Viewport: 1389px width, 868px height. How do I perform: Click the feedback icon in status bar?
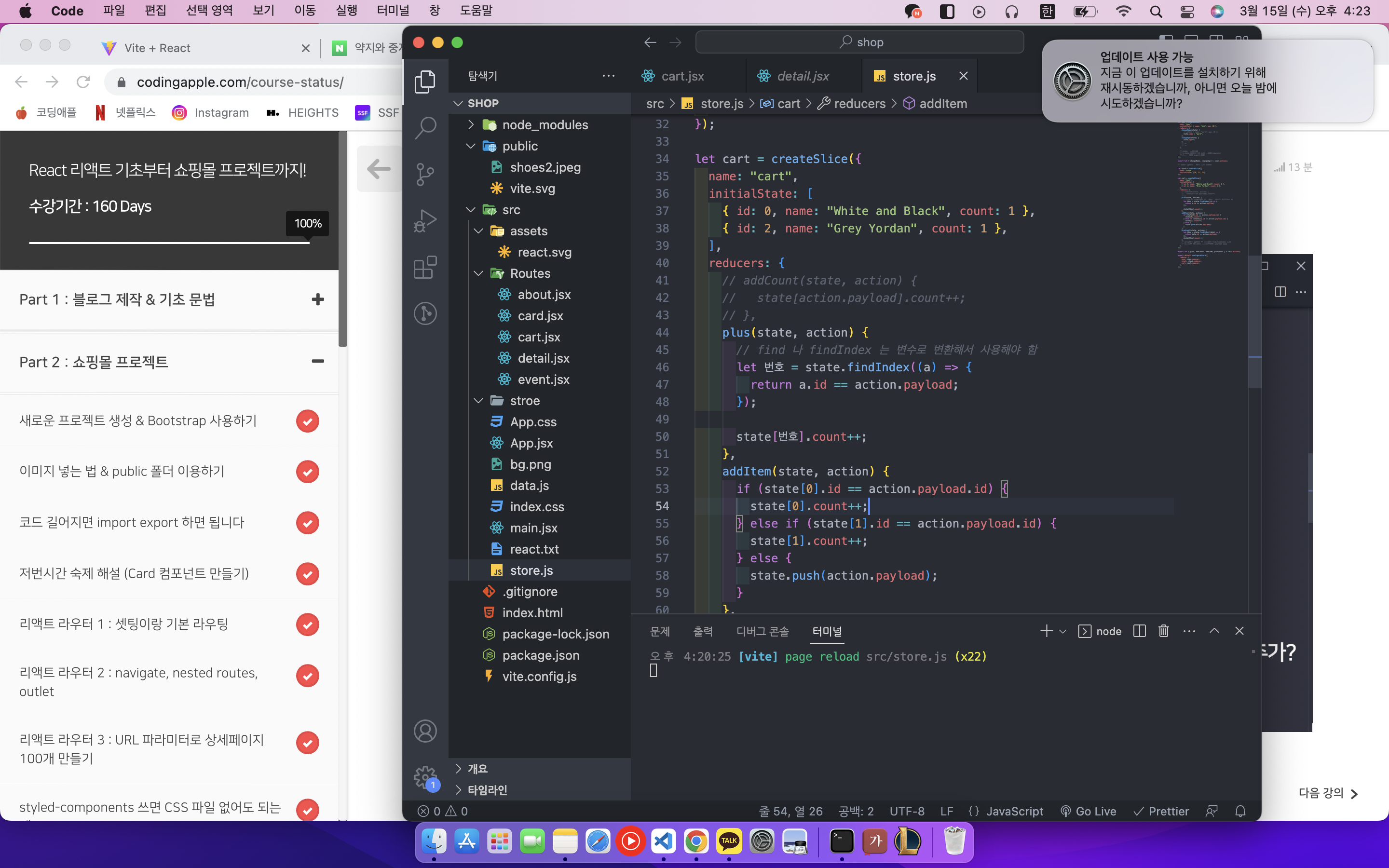coord(1211,811)
